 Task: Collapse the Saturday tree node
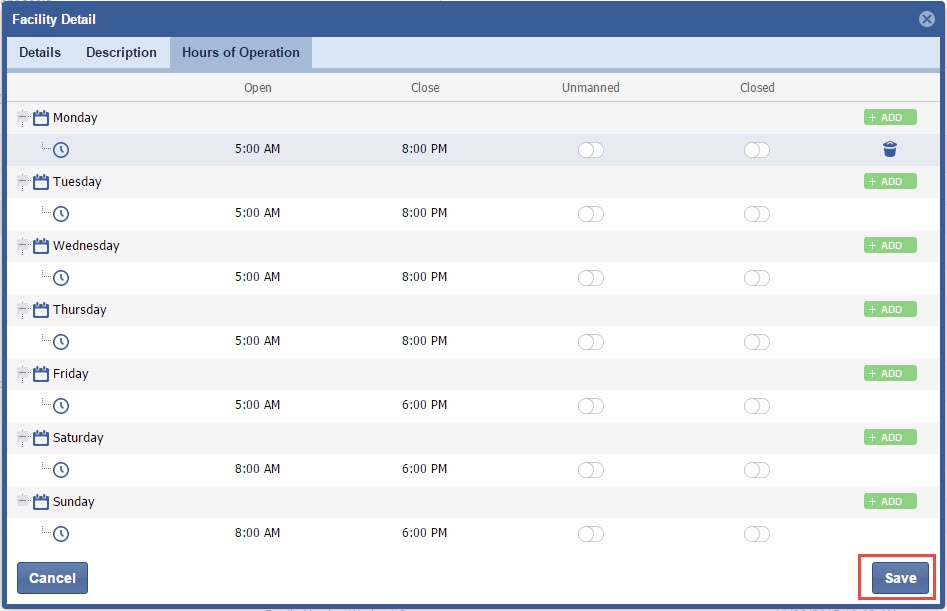(x=23, y=438)
